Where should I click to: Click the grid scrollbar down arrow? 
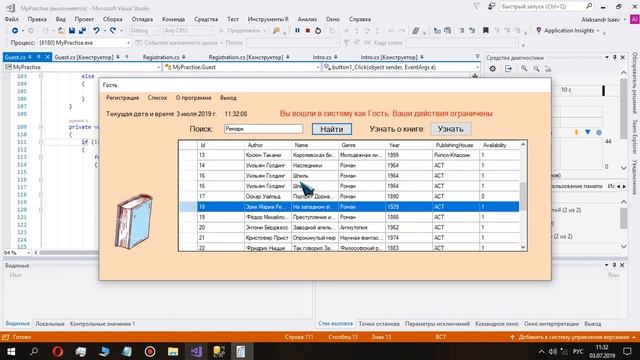[523, 247]
